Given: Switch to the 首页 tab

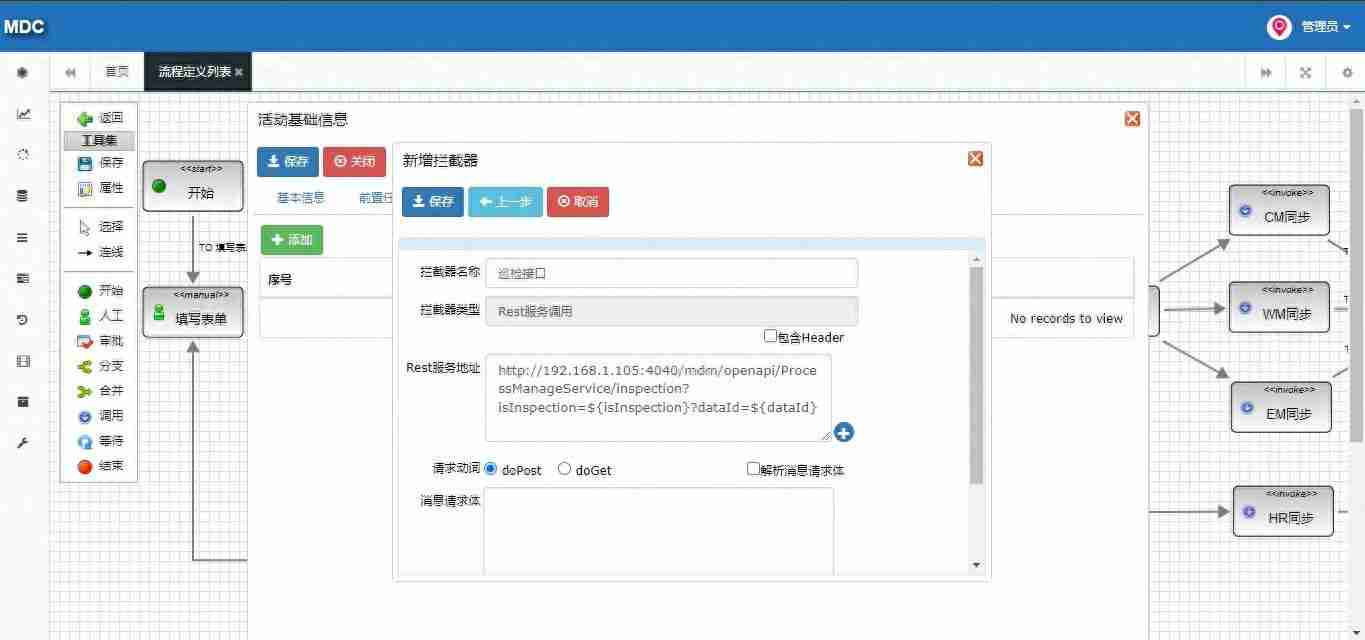Looking at the screenshot, I should (x=117, y=72).
